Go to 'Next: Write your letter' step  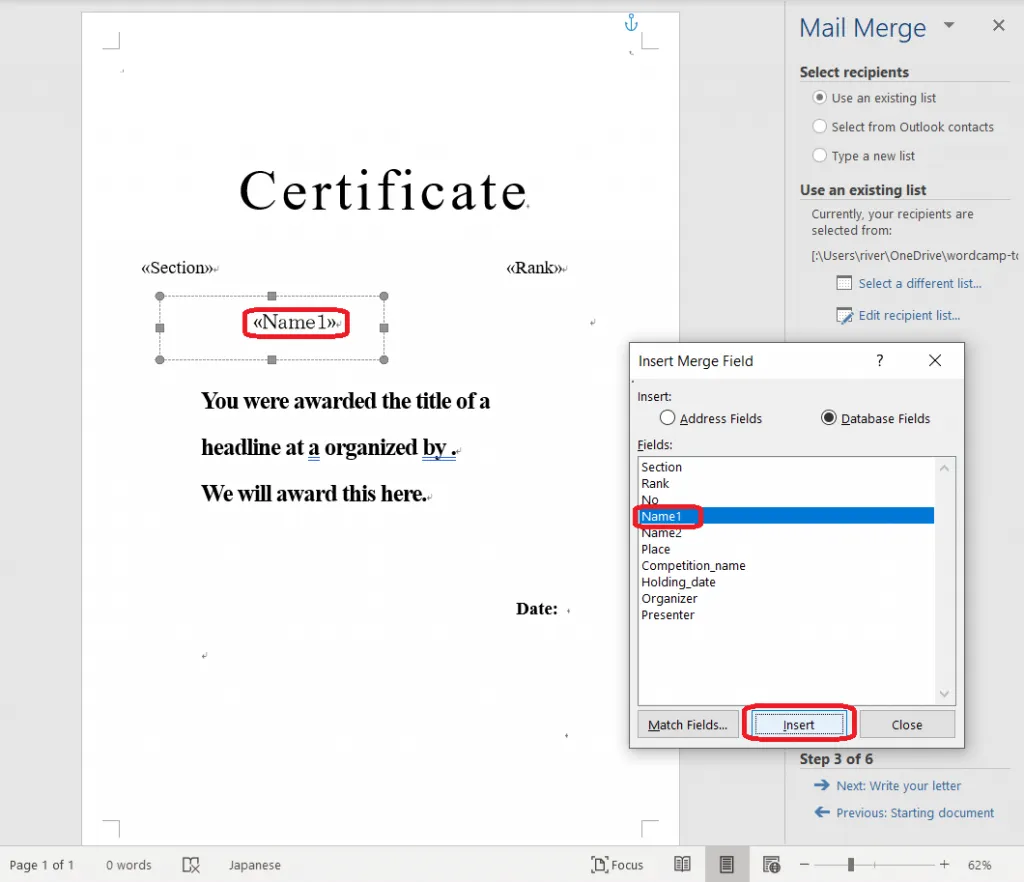[898, 786]
